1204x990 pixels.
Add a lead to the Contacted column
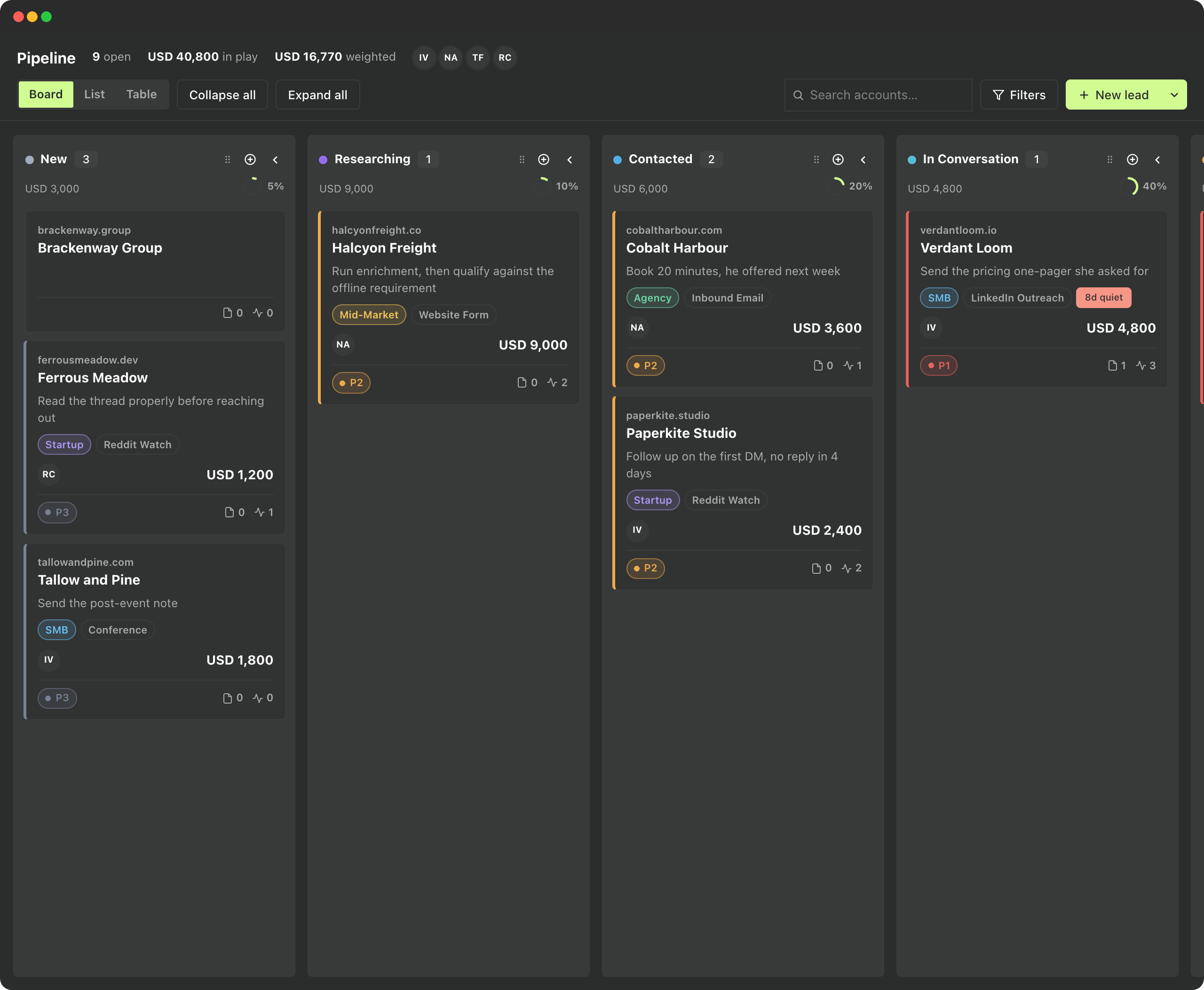[838, 160]
